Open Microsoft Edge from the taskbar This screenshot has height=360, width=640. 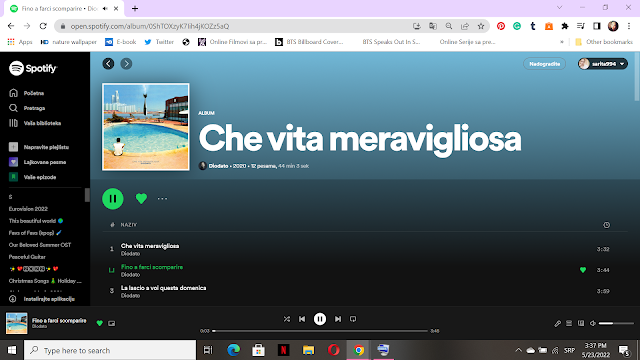tap(233, 350)
